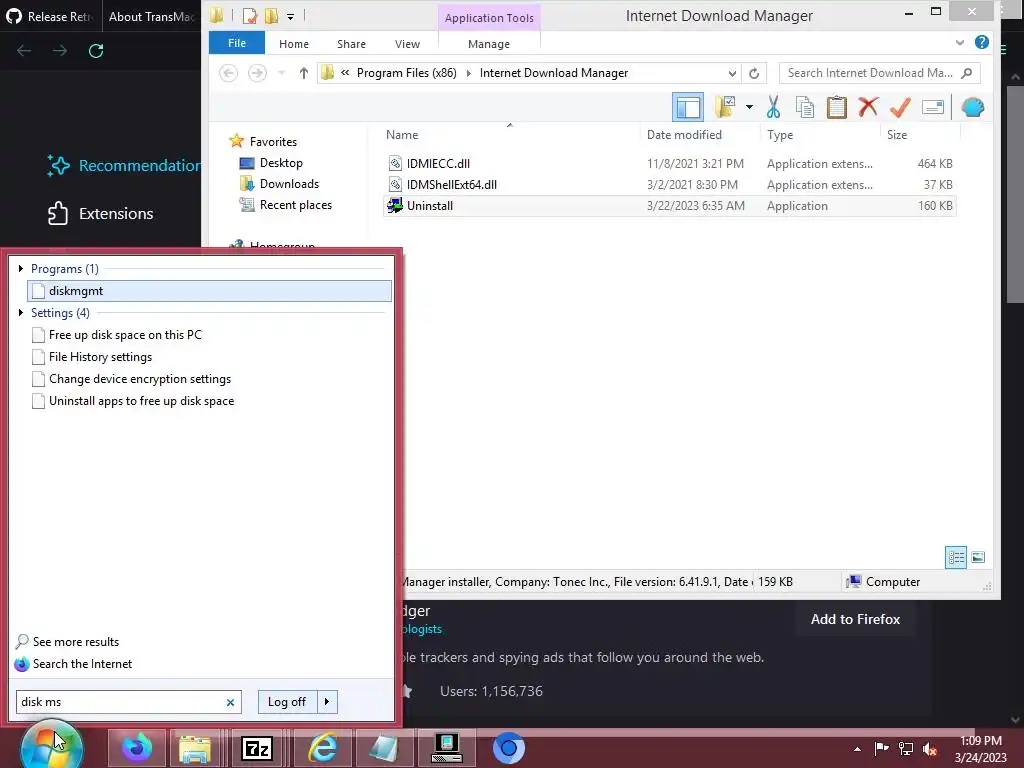
Task: Toggle the navigation pane layout icon
Action: [x=688, y=107]
